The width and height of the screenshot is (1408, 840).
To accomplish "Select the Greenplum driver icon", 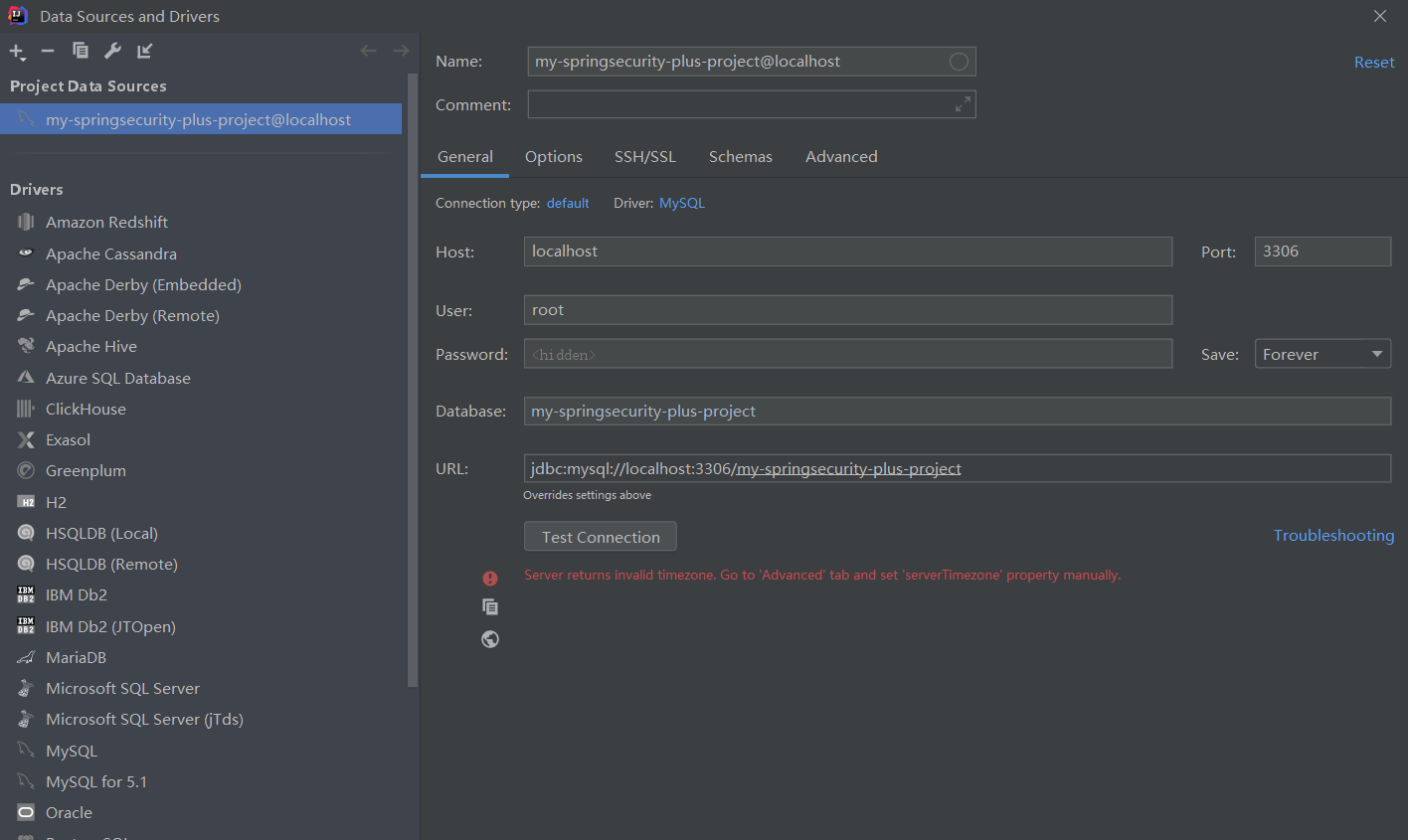I will (x=26, y=470).
